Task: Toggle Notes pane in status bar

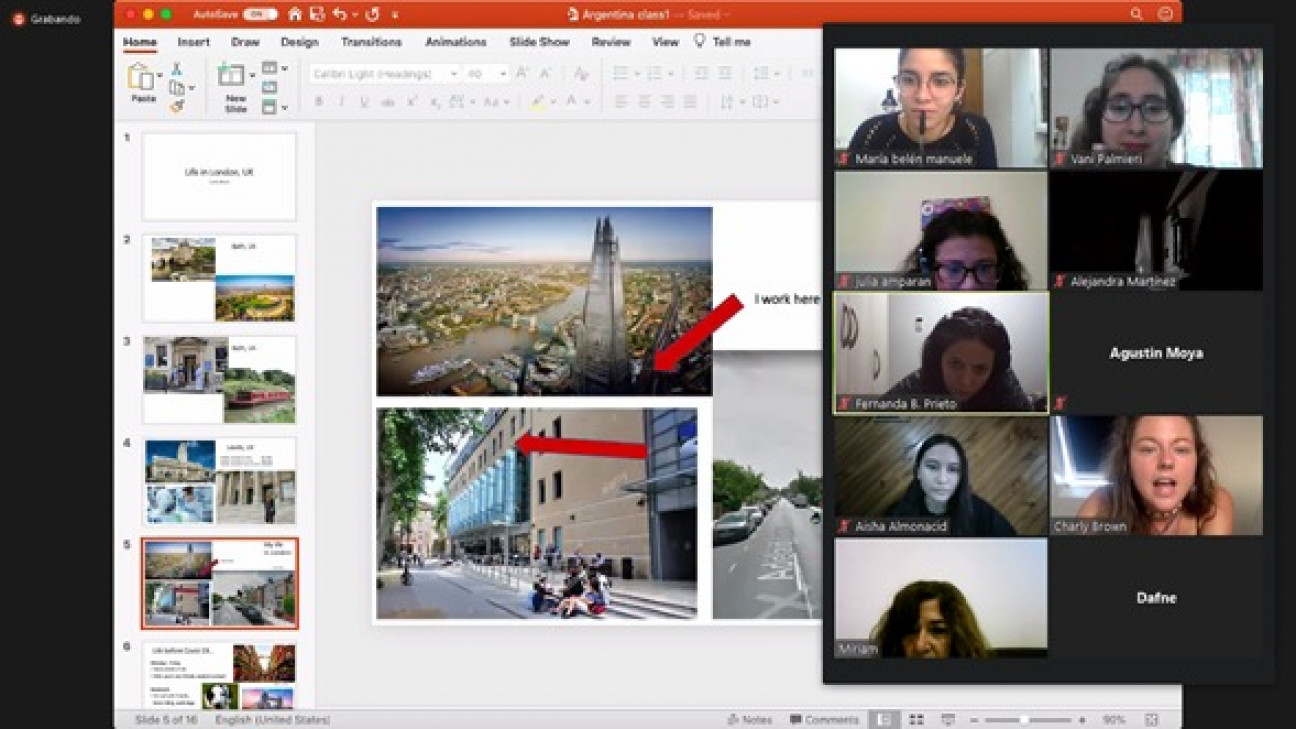Action: 751,719
